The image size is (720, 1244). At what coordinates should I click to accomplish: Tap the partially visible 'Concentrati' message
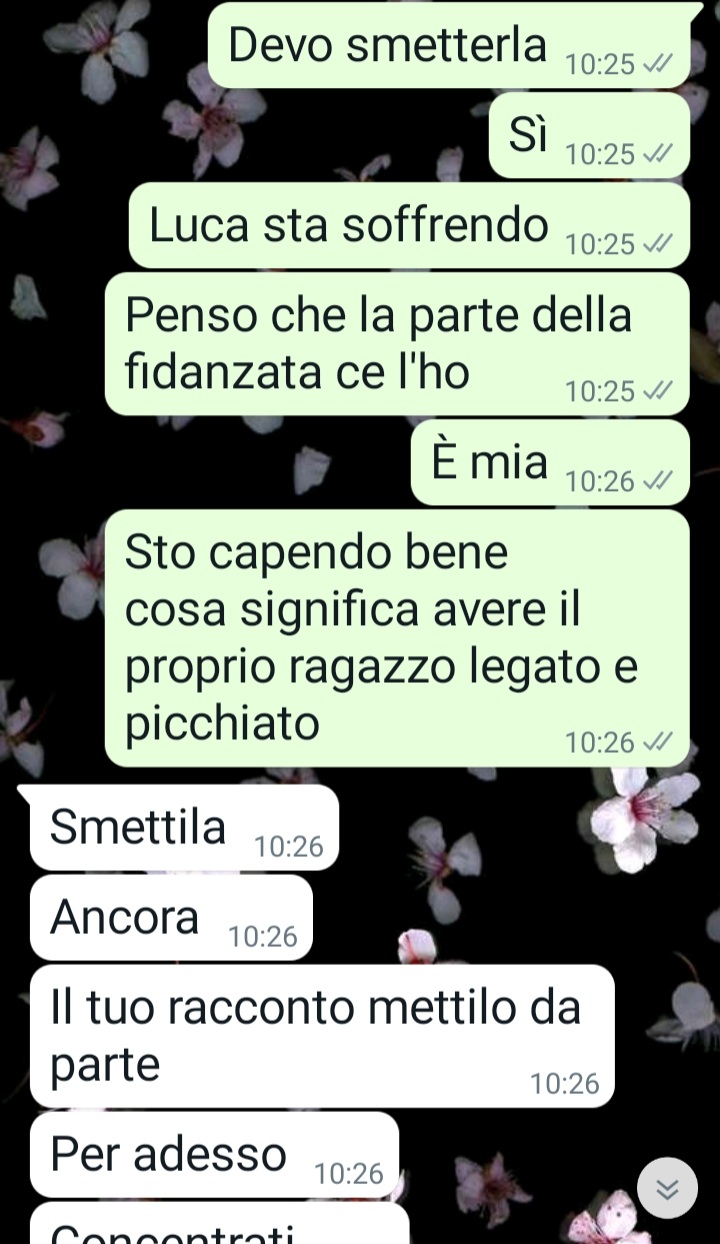coord(219,1224)
